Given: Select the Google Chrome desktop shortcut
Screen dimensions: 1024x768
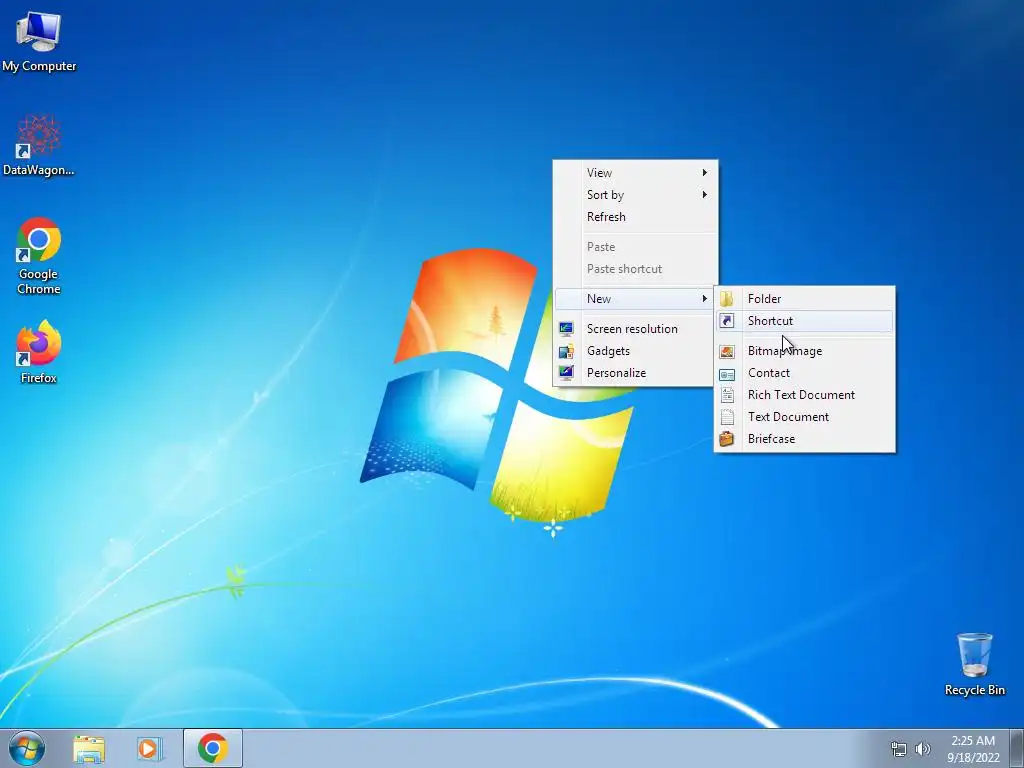Looking at the screenshot, I should (x=39, y=255).
